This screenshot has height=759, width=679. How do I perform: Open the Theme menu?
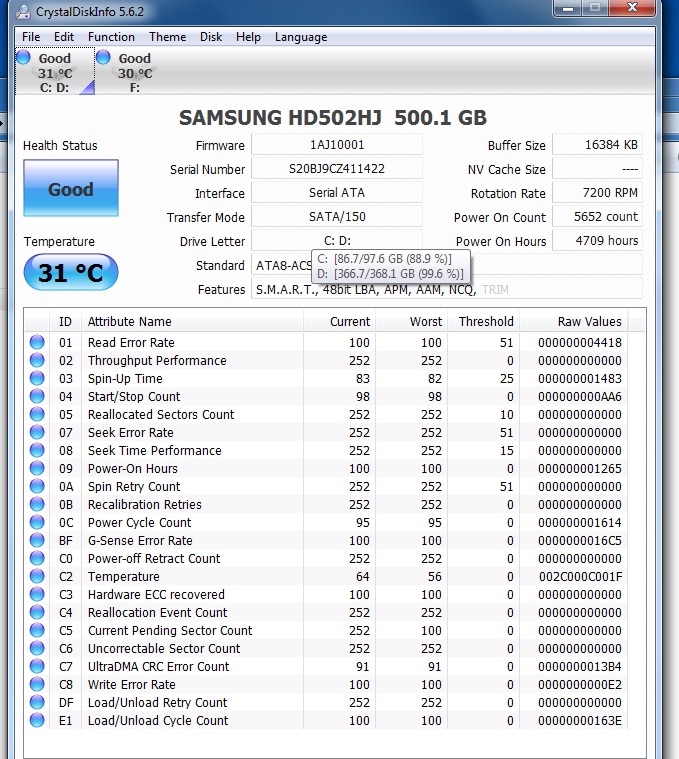[167, 37]
